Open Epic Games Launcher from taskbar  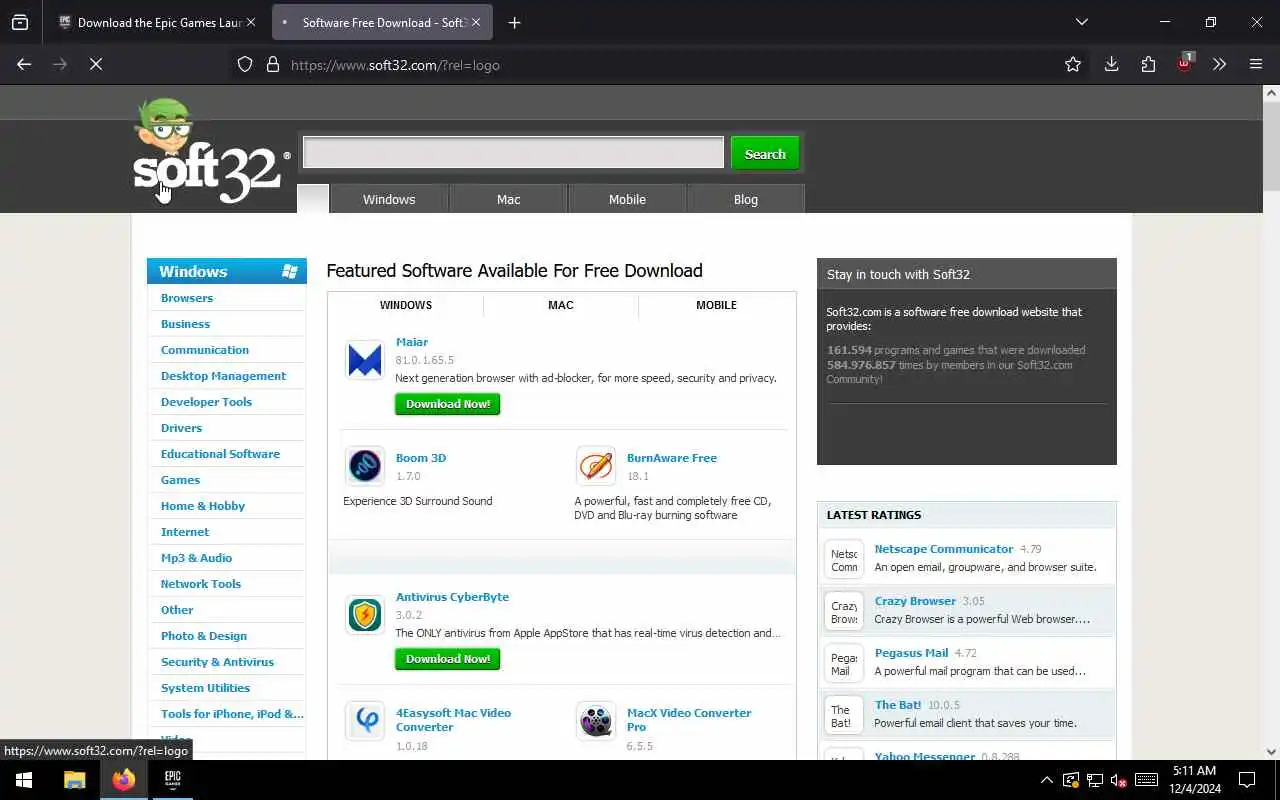pos(172,780)
